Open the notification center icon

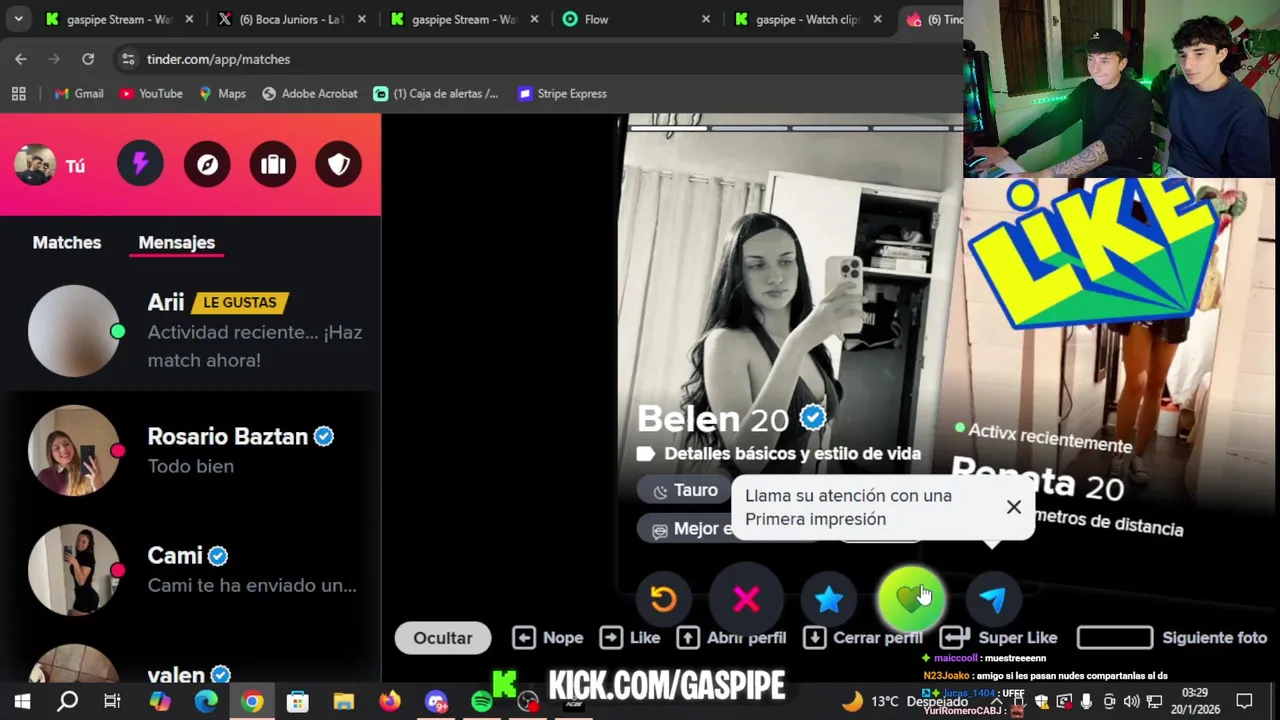(x=1244, y=702)
